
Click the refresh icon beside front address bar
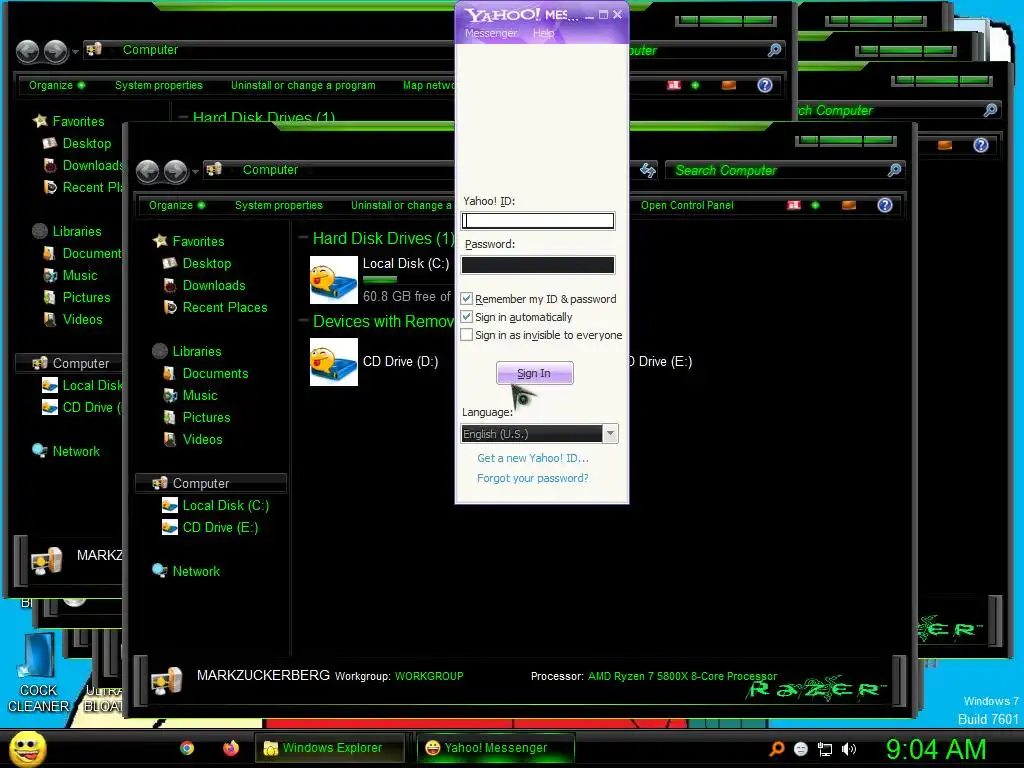(647, 170)
